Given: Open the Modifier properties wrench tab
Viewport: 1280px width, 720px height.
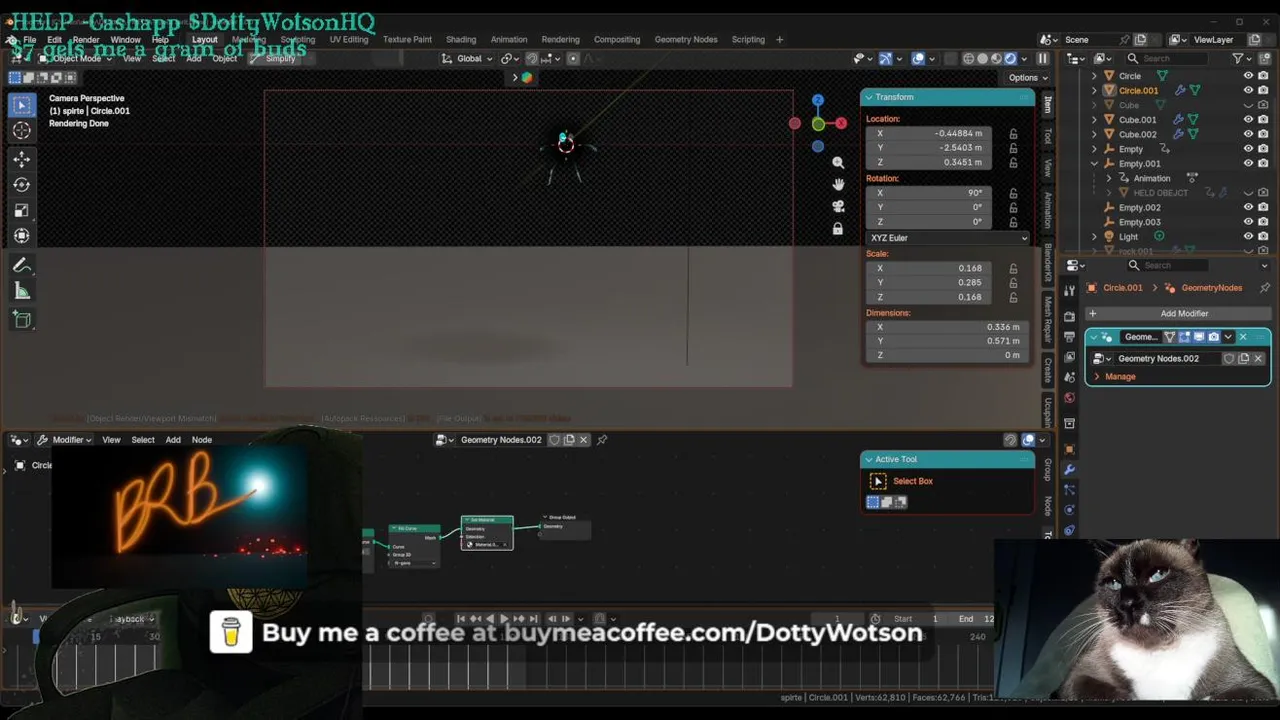Looking at the screenshot, I should click(1069, 469).
